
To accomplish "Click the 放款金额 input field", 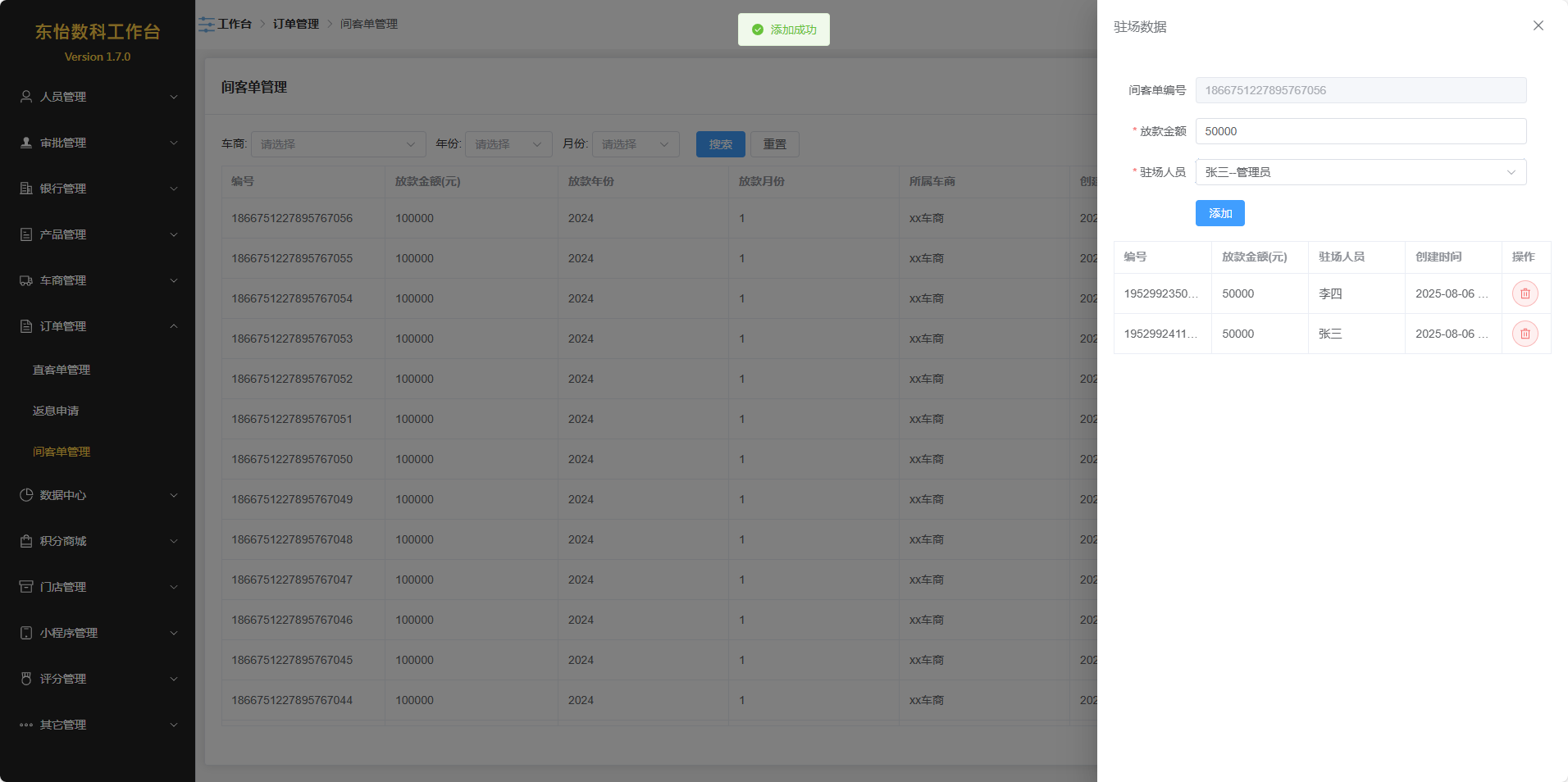I will [1360, 131].
